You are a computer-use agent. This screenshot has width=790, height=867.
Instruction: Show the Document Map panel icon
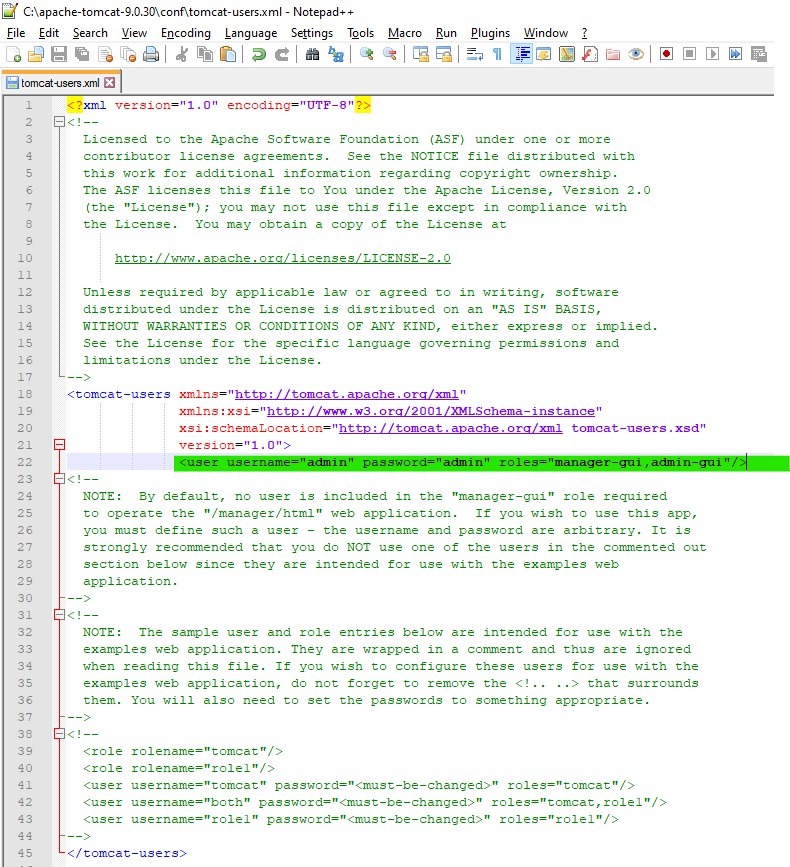coord(567,54)
